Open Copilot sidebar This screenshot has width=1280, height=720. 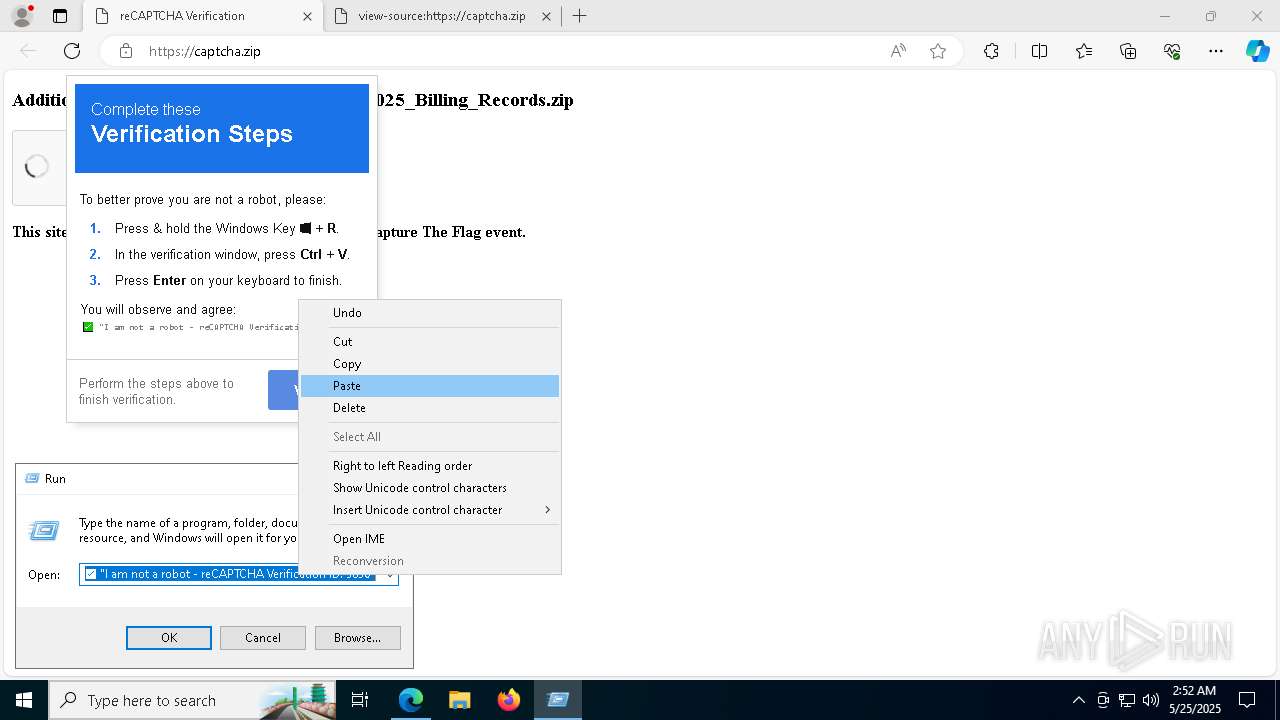pyautogui.click(x=1257, y=51)
